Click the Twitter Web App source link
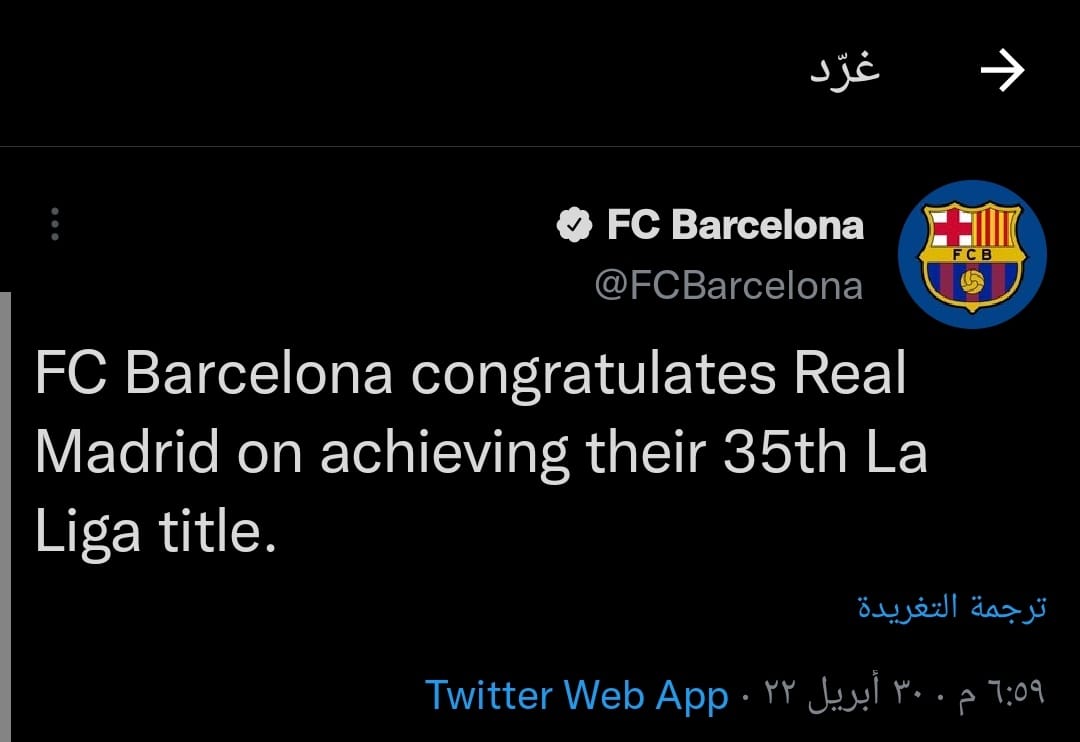The height and width of the screenshot is (742, 1080). 576,695
